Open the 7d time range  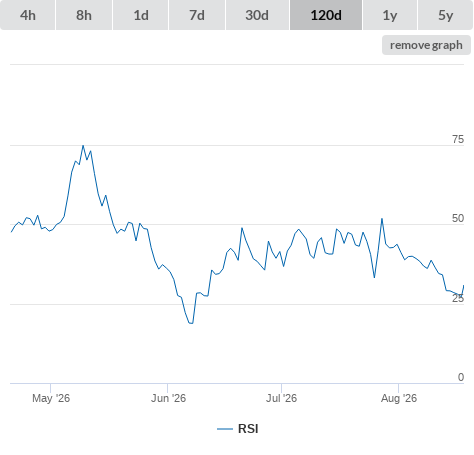click(x=197, y=15)
